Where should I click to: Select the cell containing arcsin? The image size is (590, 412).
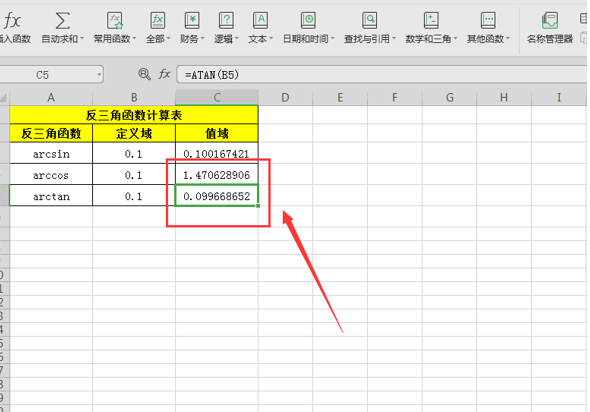(x=51, y=153)
